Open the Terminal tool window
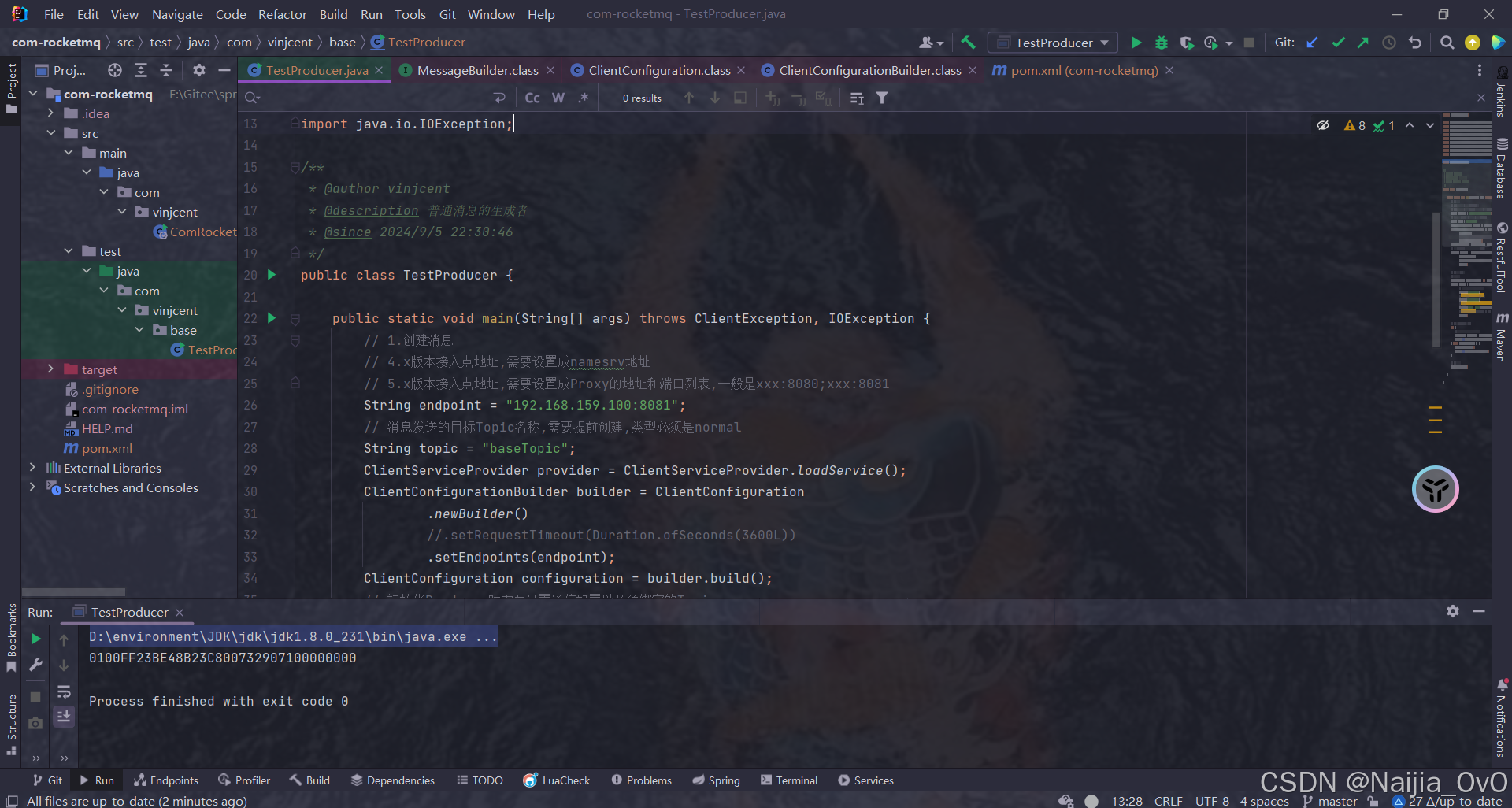1512x808 pixels. point(789,780)
